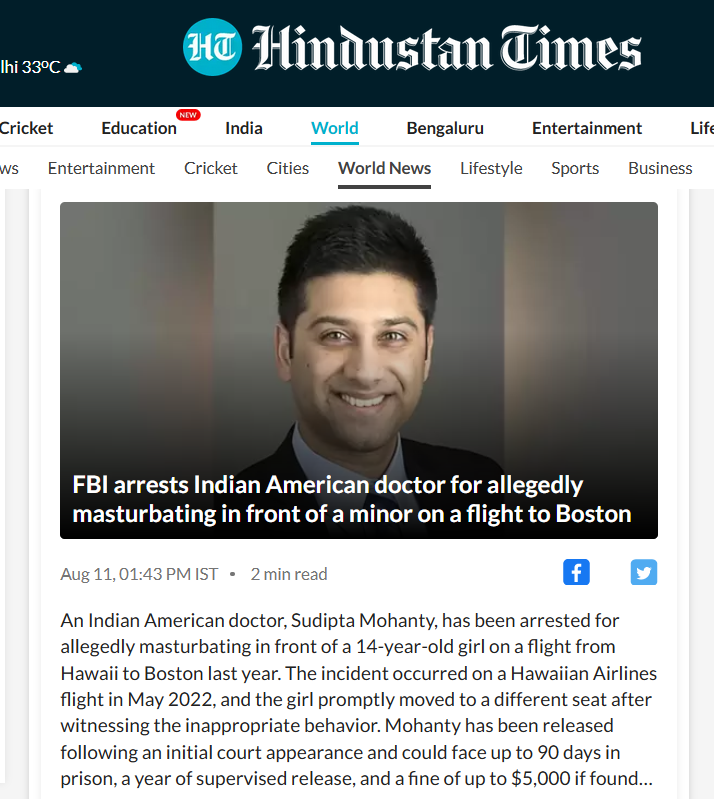Open the Hindustan Times wordmark homepage
Screen dimensions: 714x799
(x=446, y=48)
